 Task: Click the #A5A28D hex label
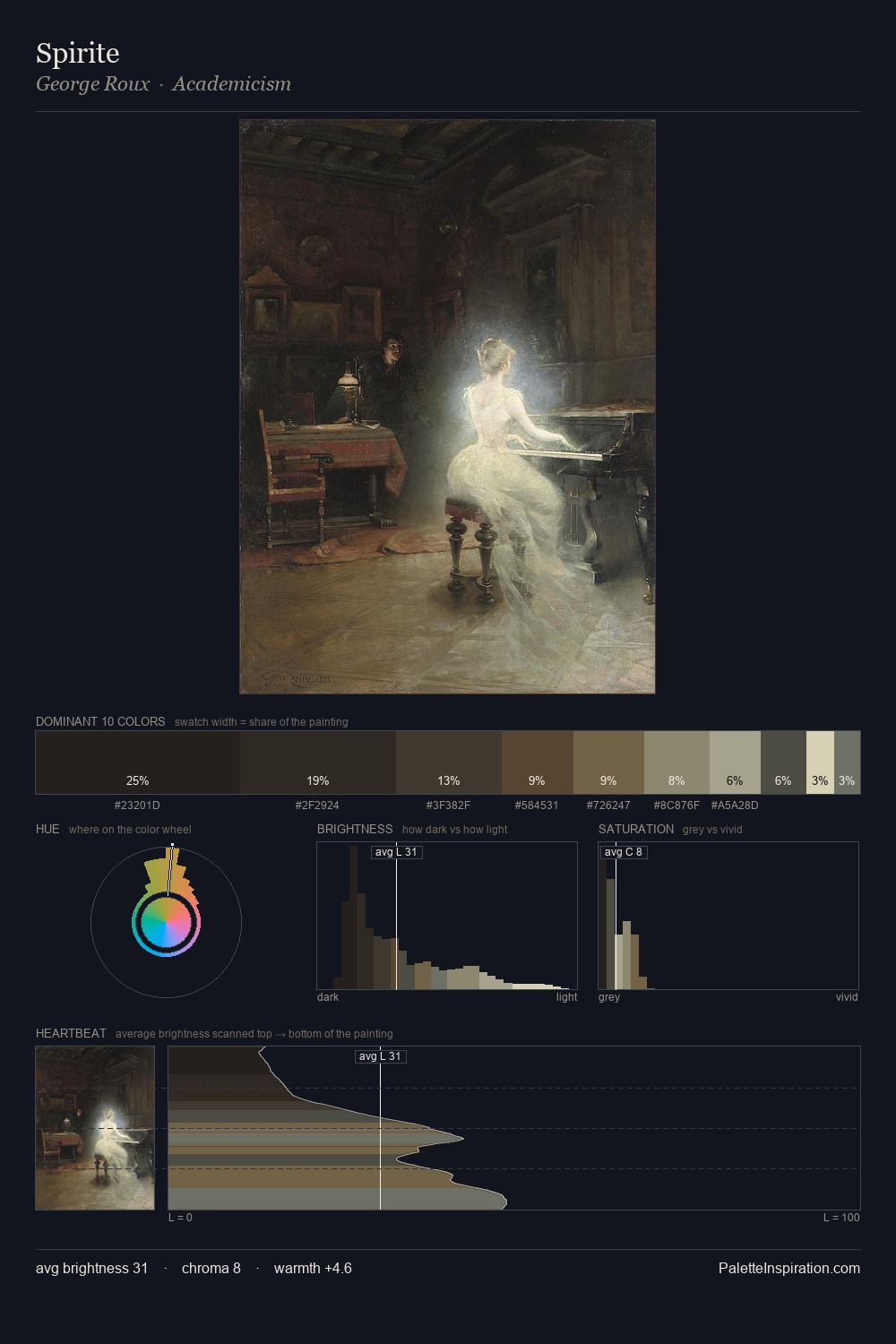pos(735,806)
